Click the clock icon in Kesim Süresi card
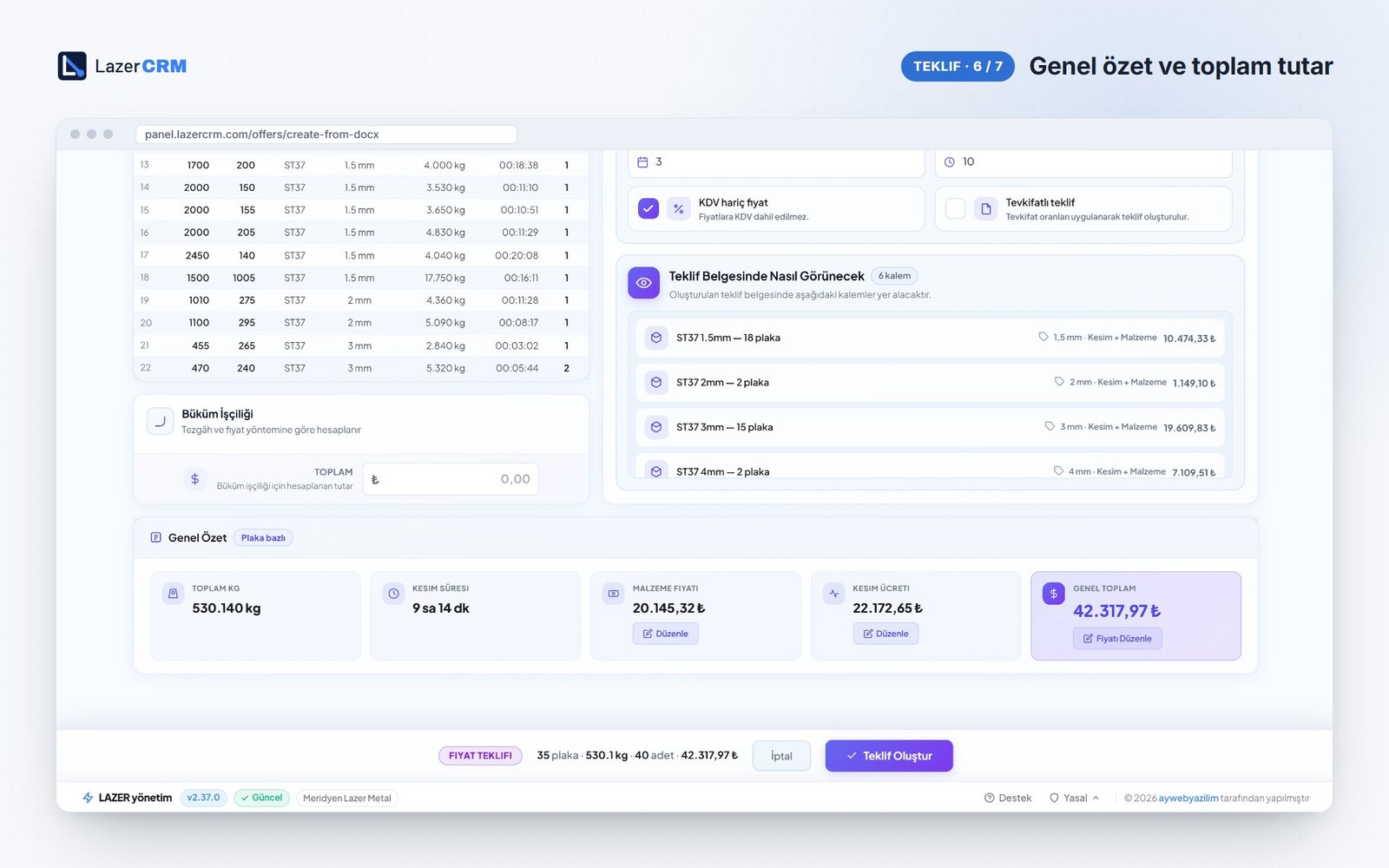The width and height of the screenshot is (1389, 868). (393, 594)
